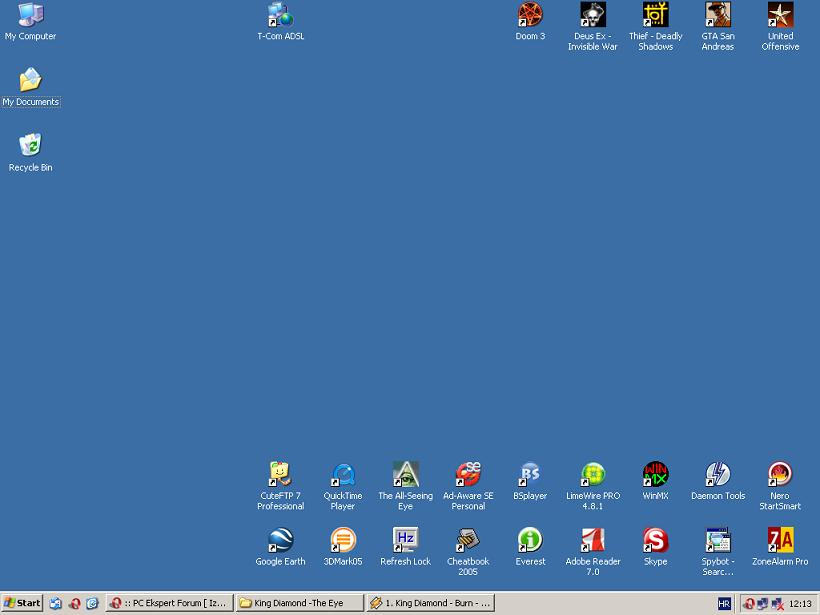The width and height of the screenshot is (820, 615).
Task: Switch to King Diamond - The Eye folder window
Action: point(299,603)
